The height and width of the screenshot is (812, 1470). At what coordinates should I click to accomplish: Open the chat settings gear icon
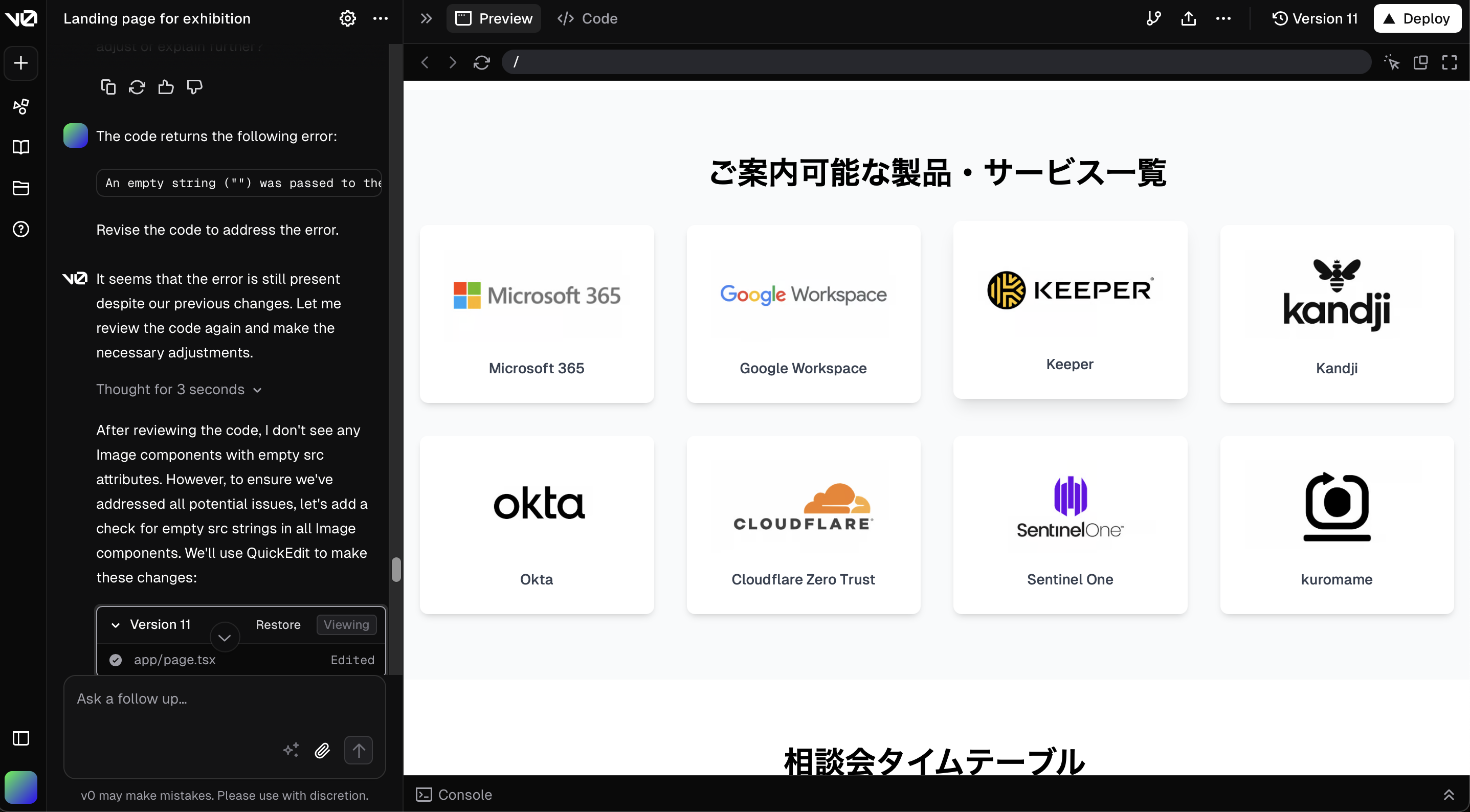[x=347, y=18]
